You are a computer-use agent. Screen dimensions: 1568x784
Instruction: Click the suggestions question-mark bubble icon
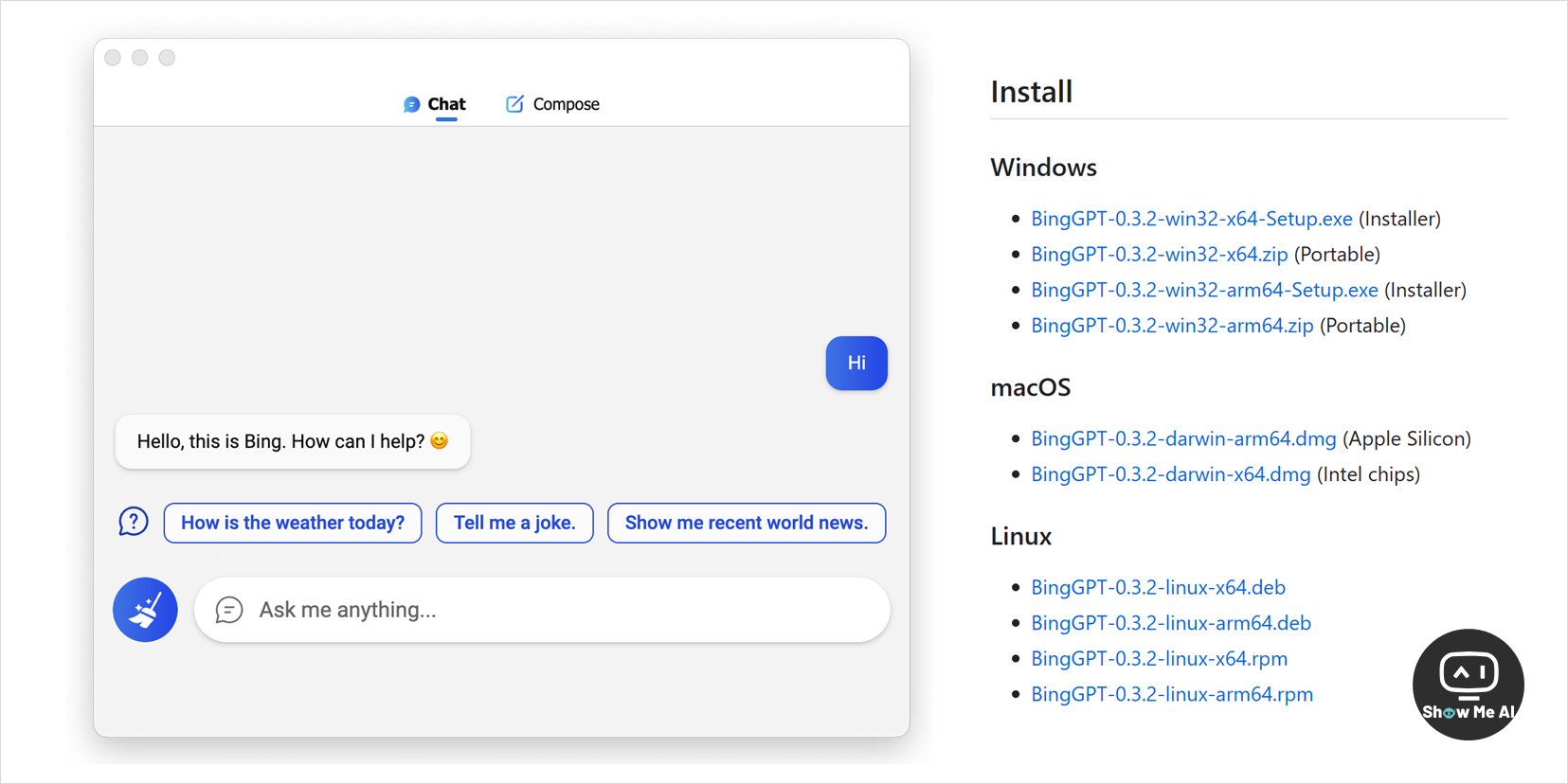point(134,522)
